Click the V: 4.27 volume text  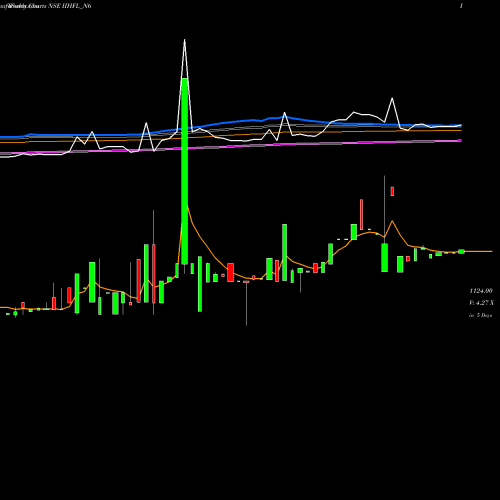pyautogui.click(x=481, y=303)
